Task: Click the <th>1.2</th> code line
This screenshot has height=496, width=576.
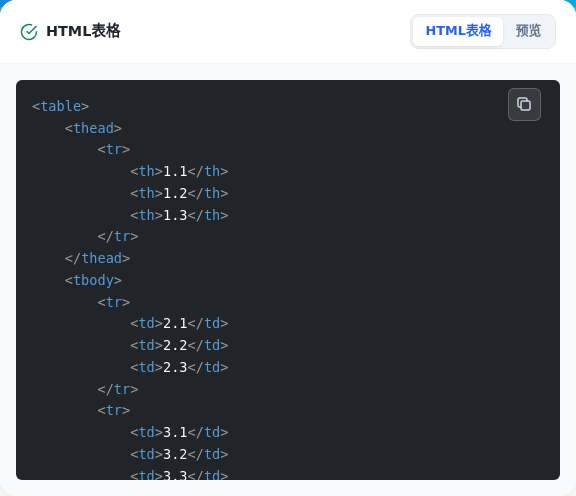Action: point(179,193)
